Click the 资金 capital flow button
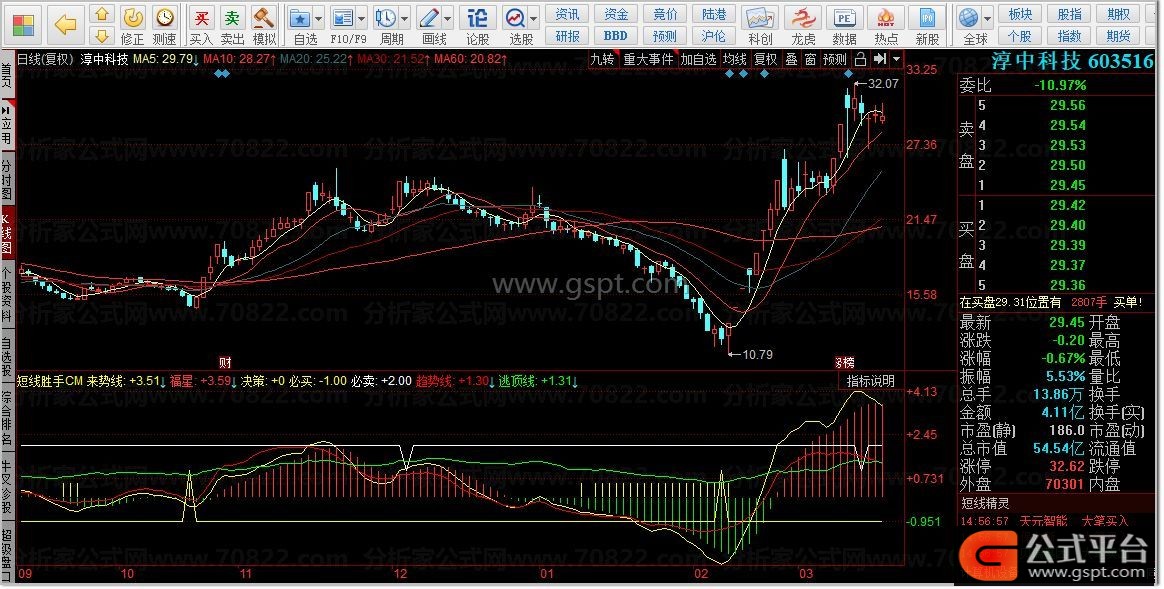1164x589 pixels. (616, 14)
